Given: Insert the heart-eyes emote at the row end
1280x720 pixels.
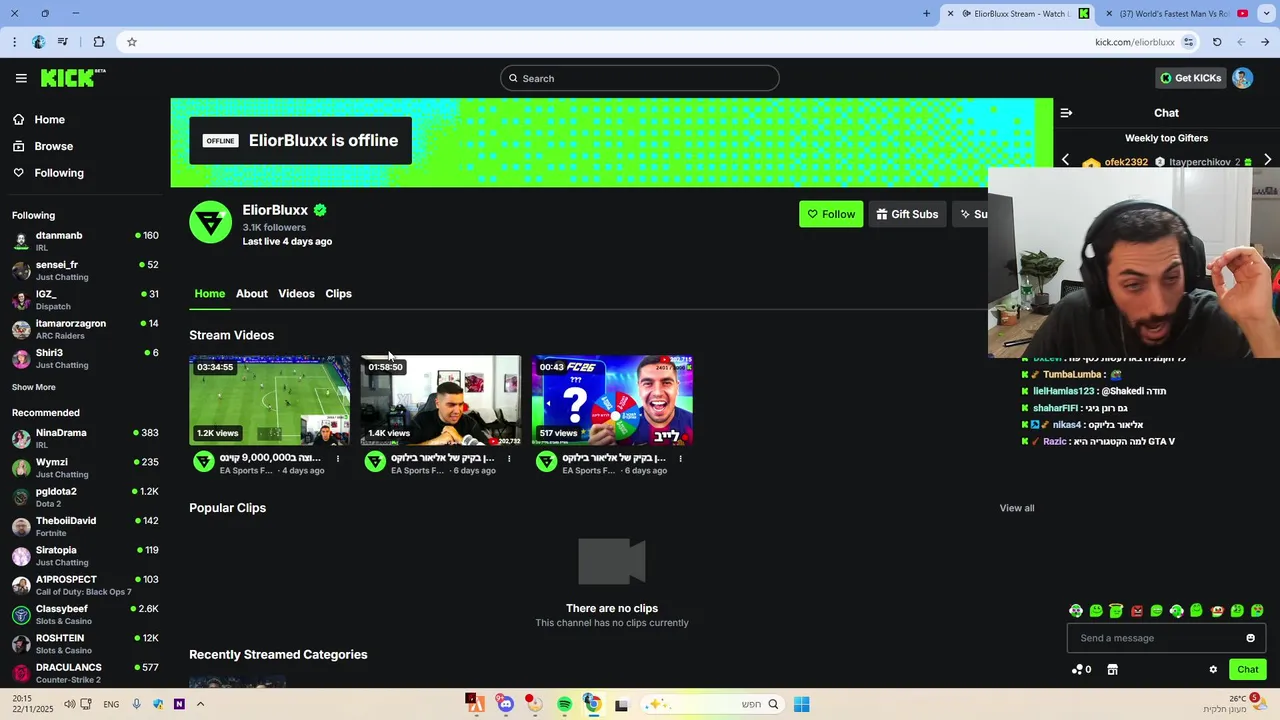Looking at the screenshot, I should coord(1257,610).
